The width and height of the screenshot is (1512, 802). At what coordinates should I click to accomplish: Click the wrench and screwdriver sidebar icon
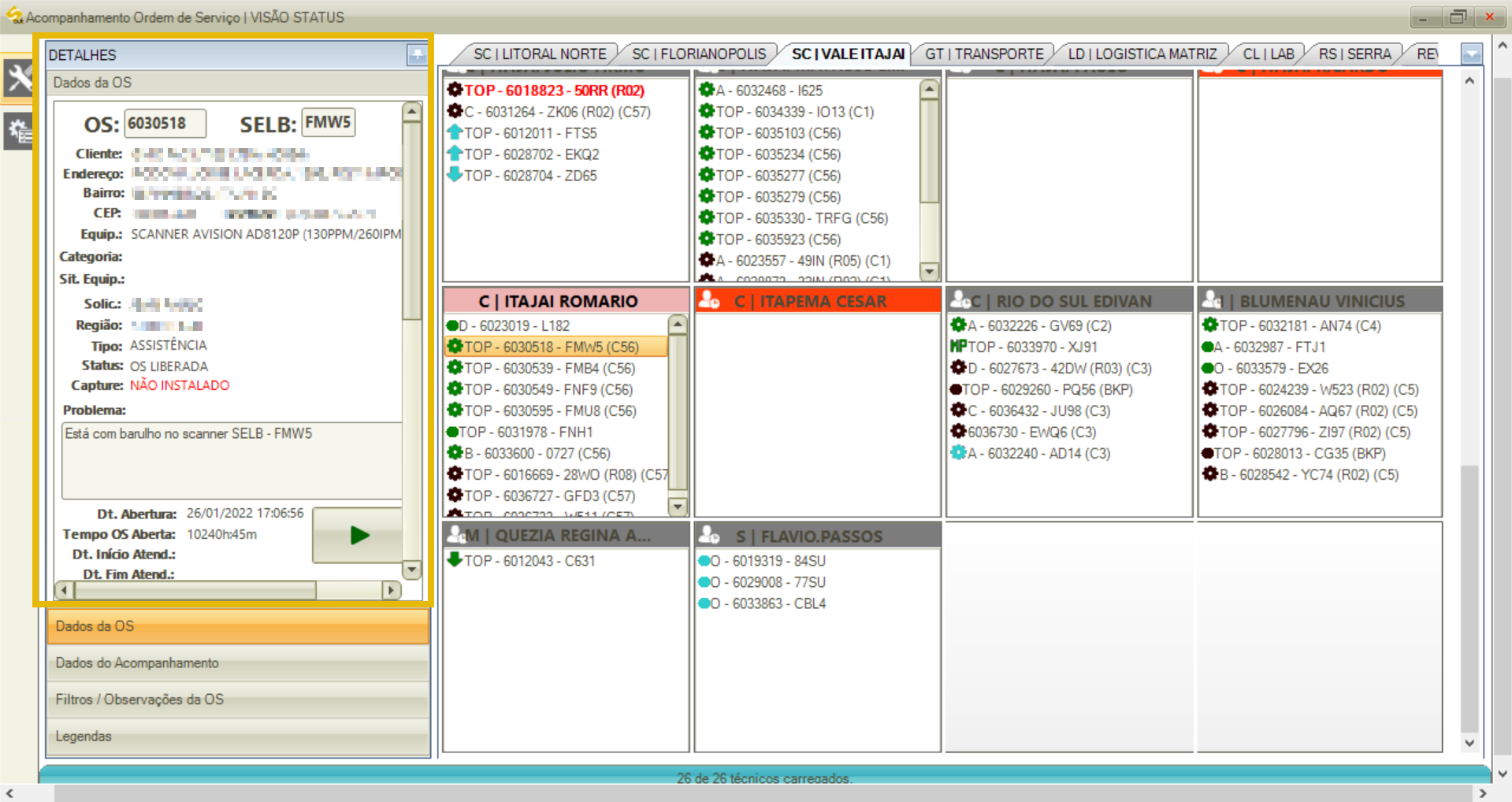pyautogui.click(x=18, y=78)
